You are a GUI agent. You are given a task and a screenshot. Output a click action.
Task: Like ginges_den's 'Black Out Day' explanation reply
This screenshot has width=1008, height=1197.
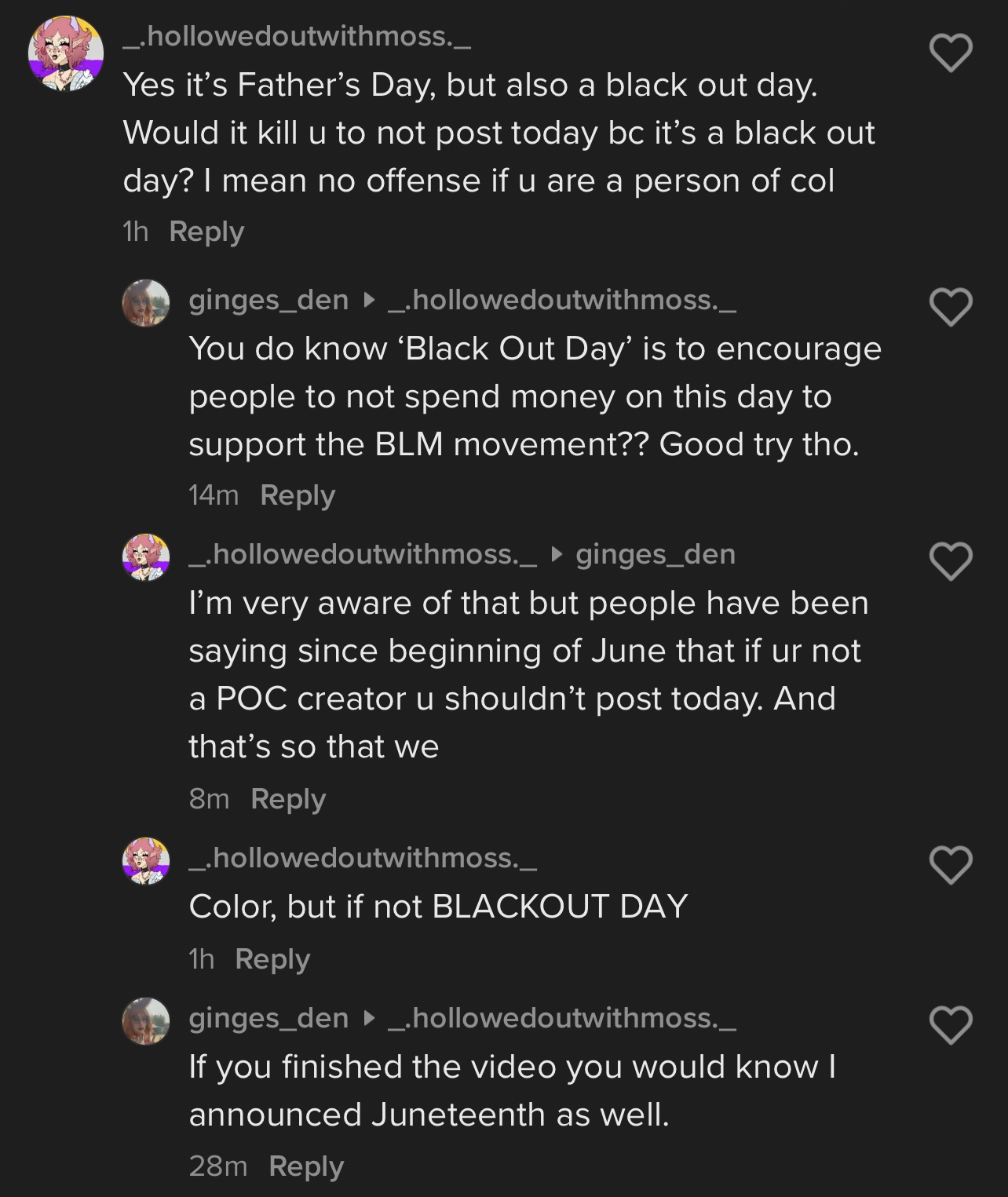[x=951, y=307]
